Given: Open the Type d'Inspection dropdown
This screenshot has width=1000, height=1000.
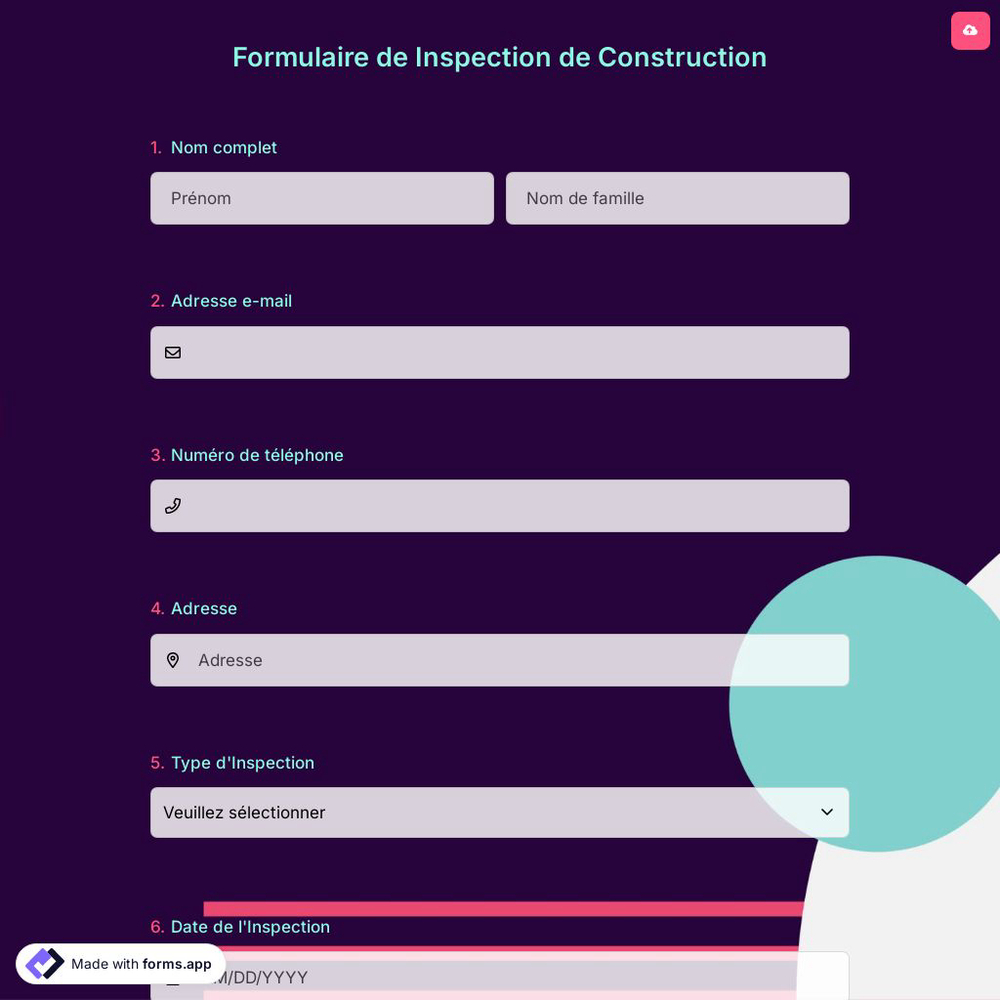Looking at the screenshot, I should (x=500, y=812).
